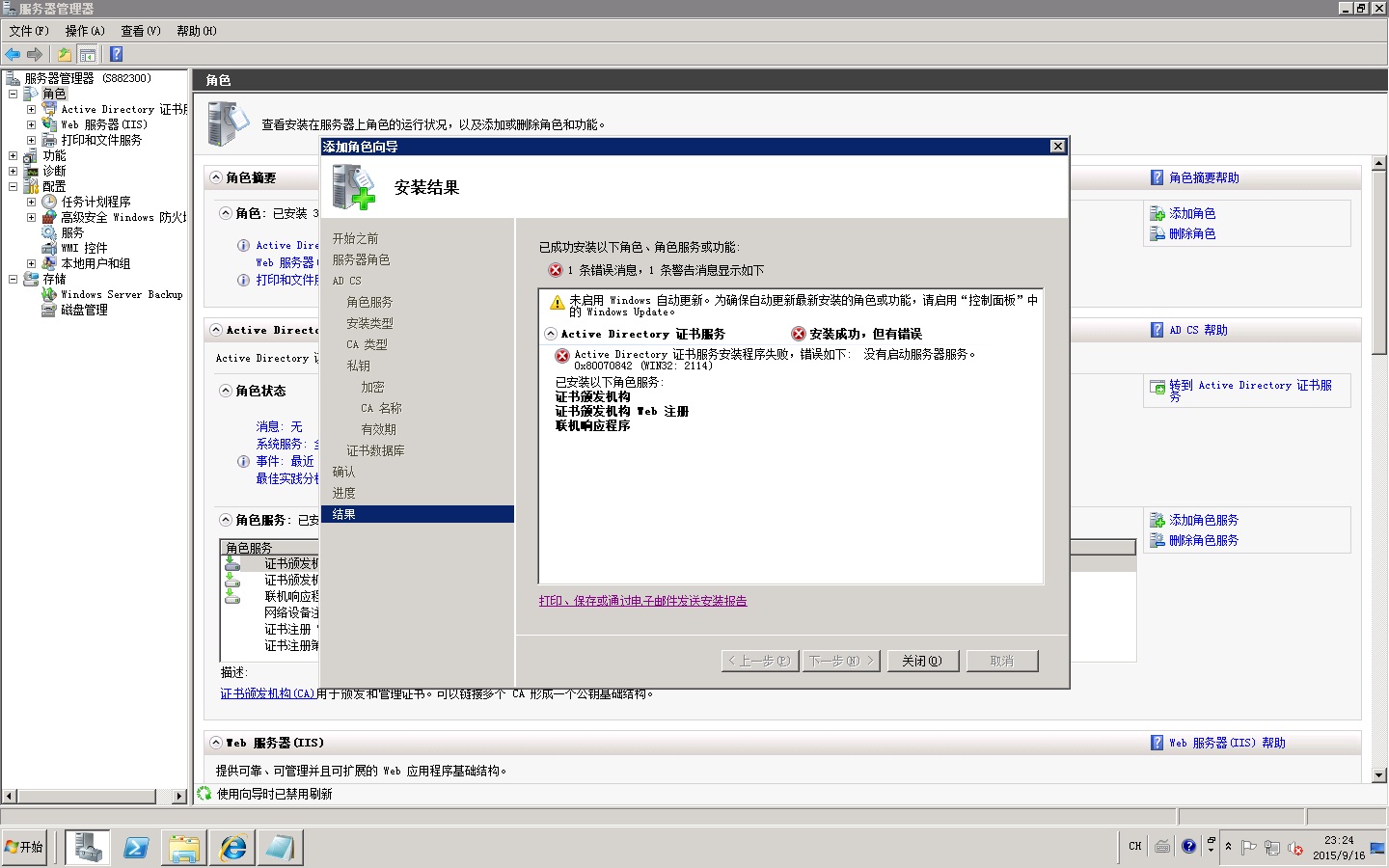
Task: Close the 添加角色向导 dialog with X
Action: pos(1058,147)
